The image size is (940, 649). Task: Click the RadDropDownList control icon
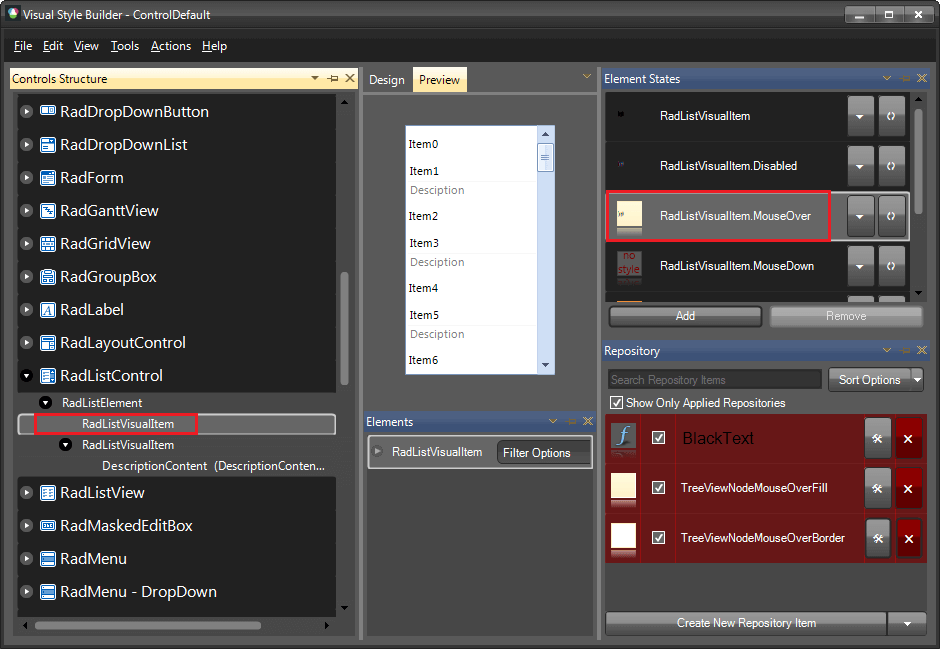point(47,144)
